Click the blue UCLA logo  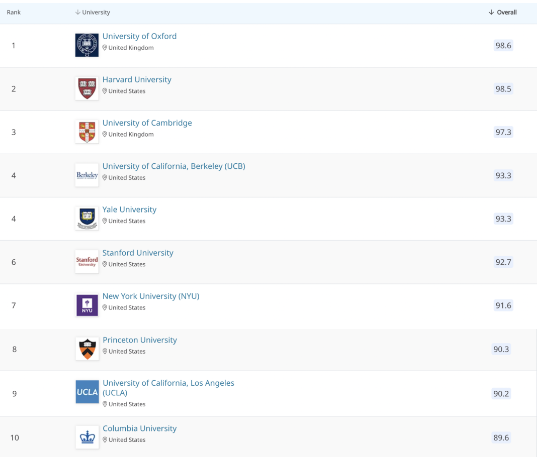pyautogui.click(x=87, y=392)
